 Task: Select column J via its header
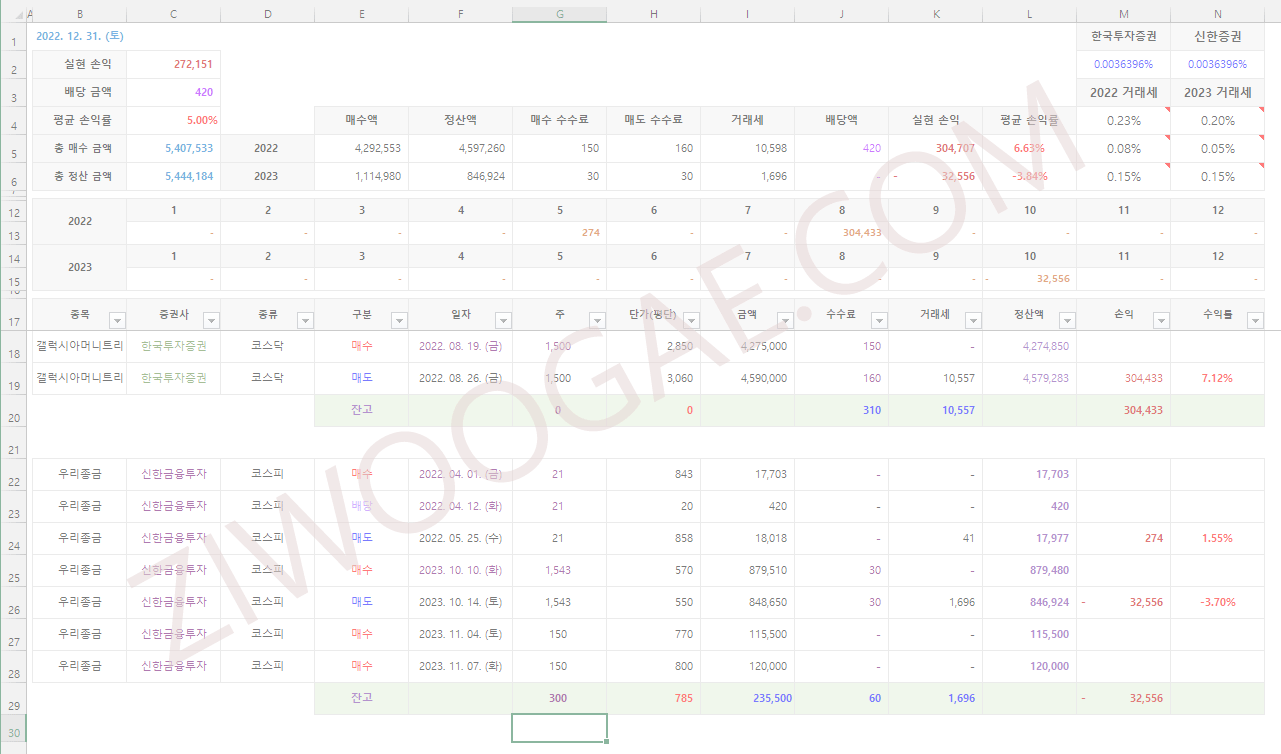(x=842, y=15)
